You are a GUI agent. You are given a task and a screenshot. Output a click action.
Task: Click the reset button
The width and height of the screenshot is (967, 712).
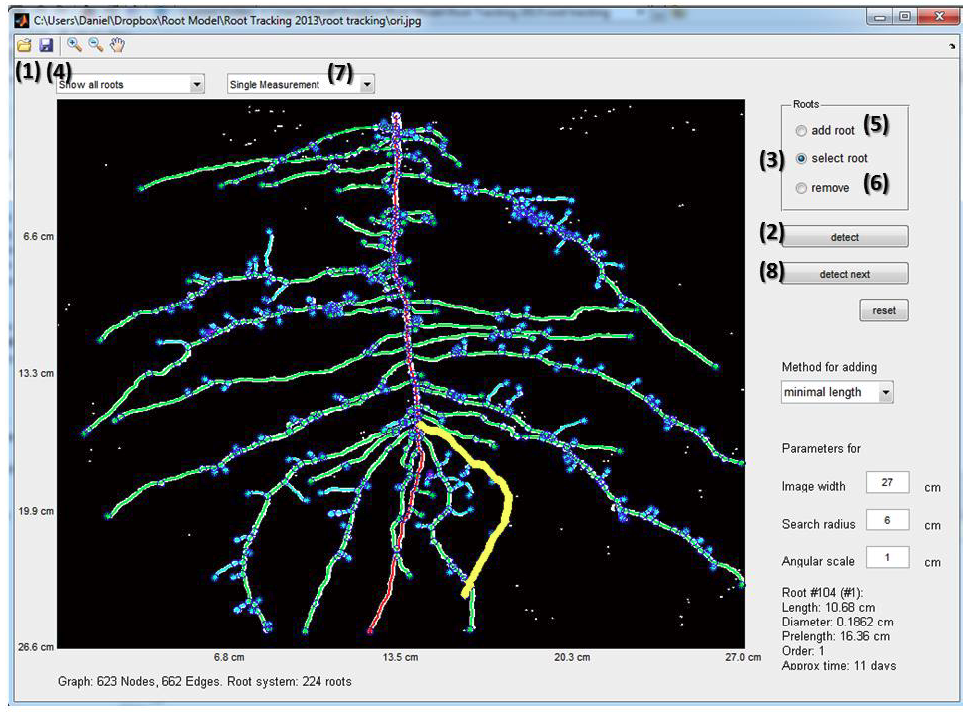click(884, 310)
